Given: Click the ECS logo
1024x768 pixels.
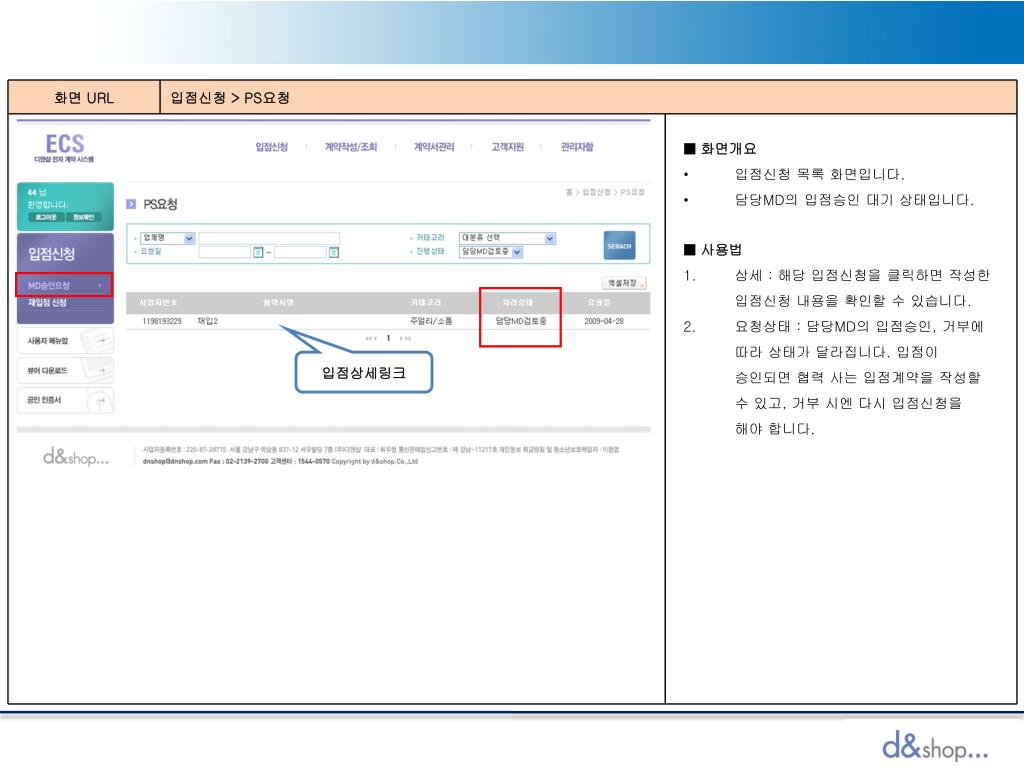Looking at the screenshot, I should point(64,147).
